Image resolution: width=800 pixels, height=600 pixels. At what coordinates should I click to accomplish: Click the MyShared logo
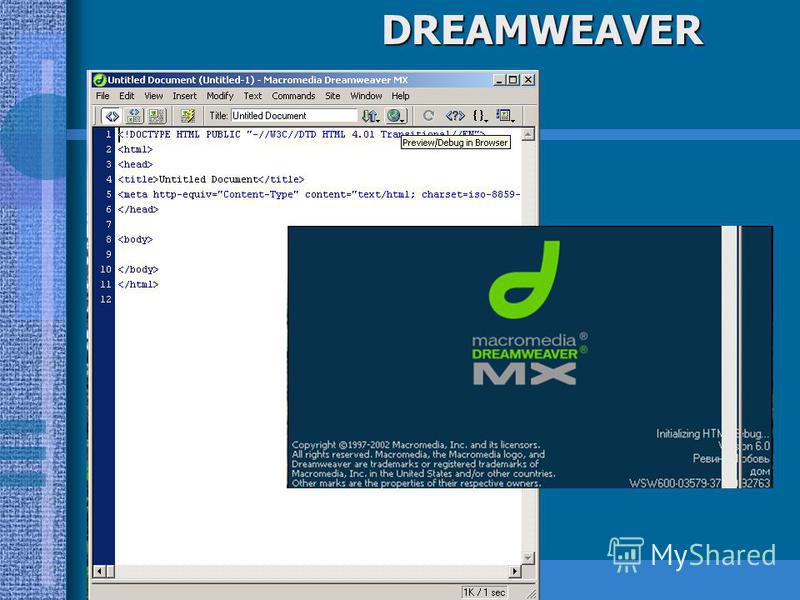692,555
